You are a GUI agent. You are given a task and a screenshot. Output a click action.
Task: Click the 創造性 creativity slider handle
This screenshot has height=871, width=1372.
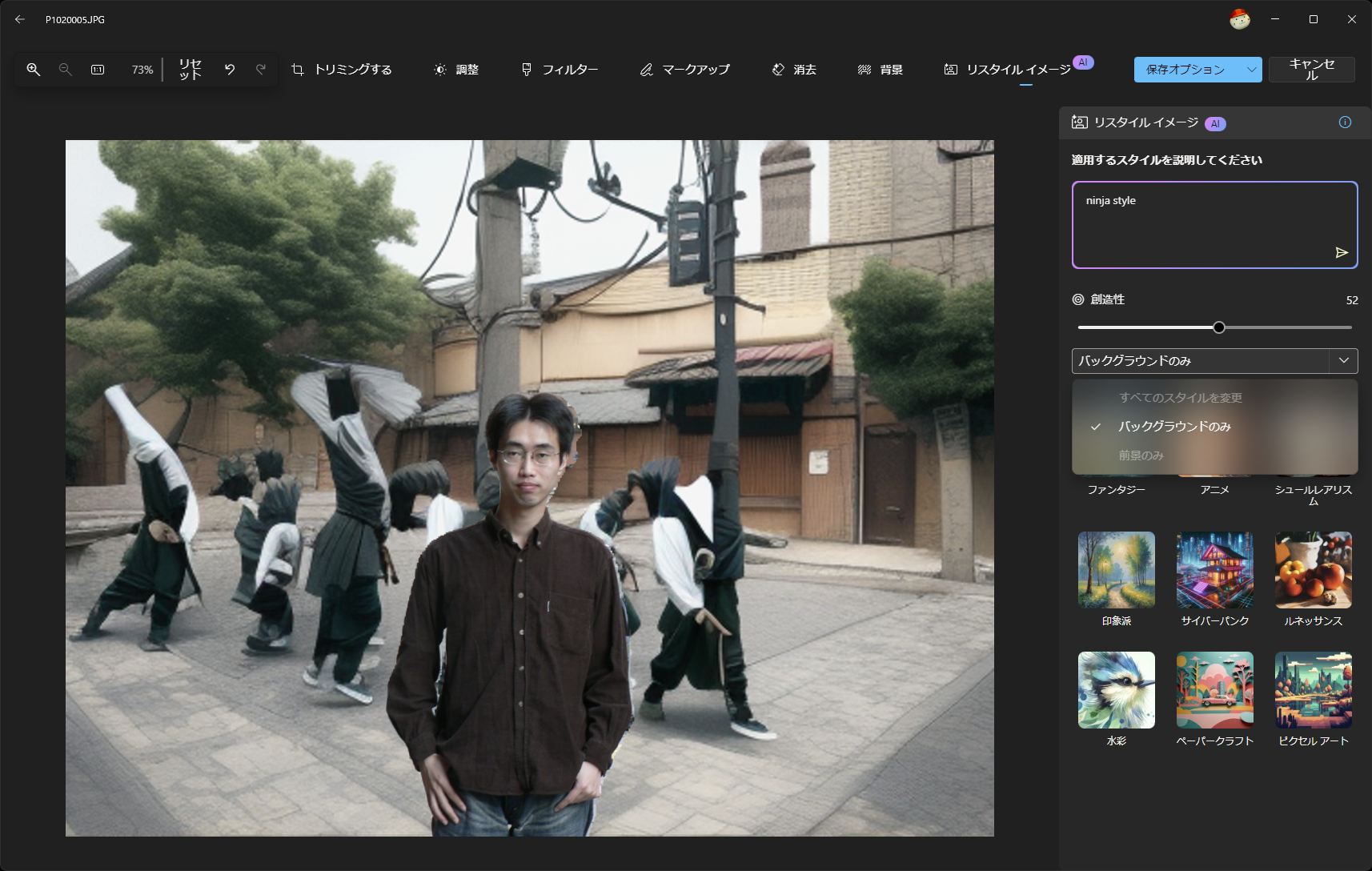coord(1219,327)
